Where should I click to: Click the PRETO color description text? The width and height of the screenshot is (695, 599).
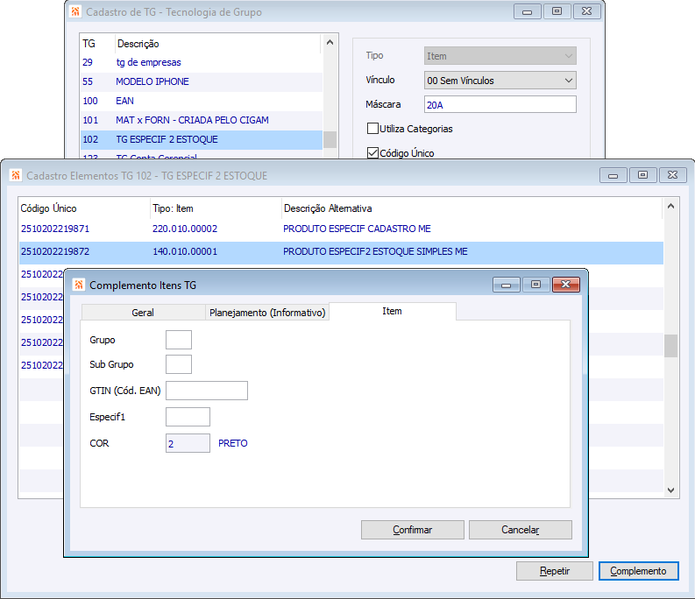[233, 443]
